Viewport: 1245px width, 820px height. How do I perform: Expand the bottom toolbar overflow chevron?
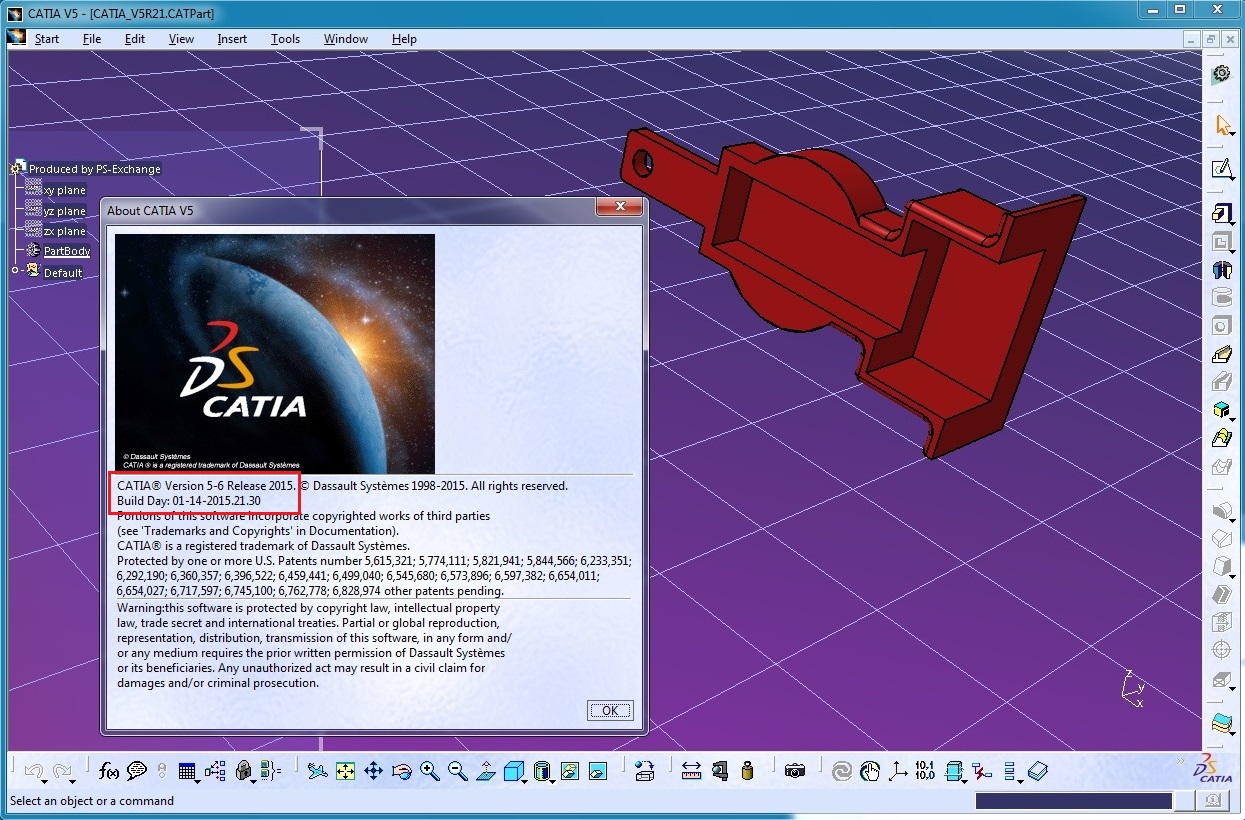pos(1181,760)
